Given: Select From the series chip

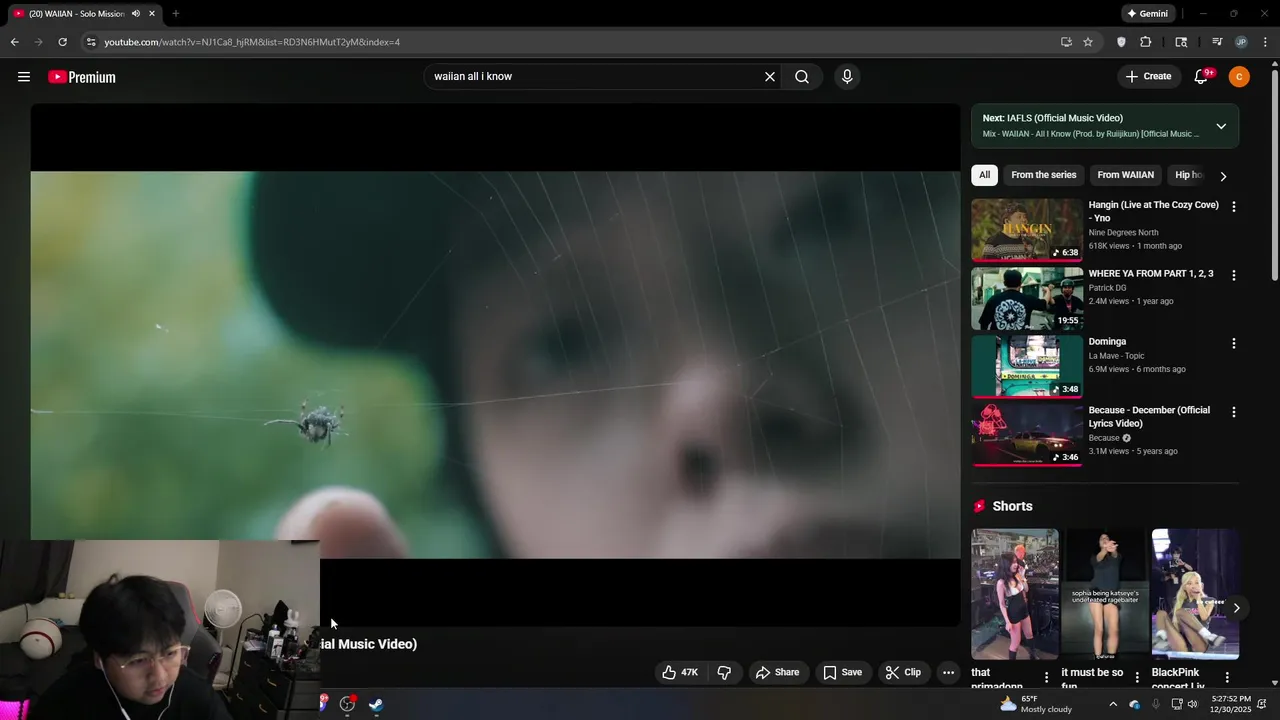Looking at the screenshot, I should (x=1043, y=175).
